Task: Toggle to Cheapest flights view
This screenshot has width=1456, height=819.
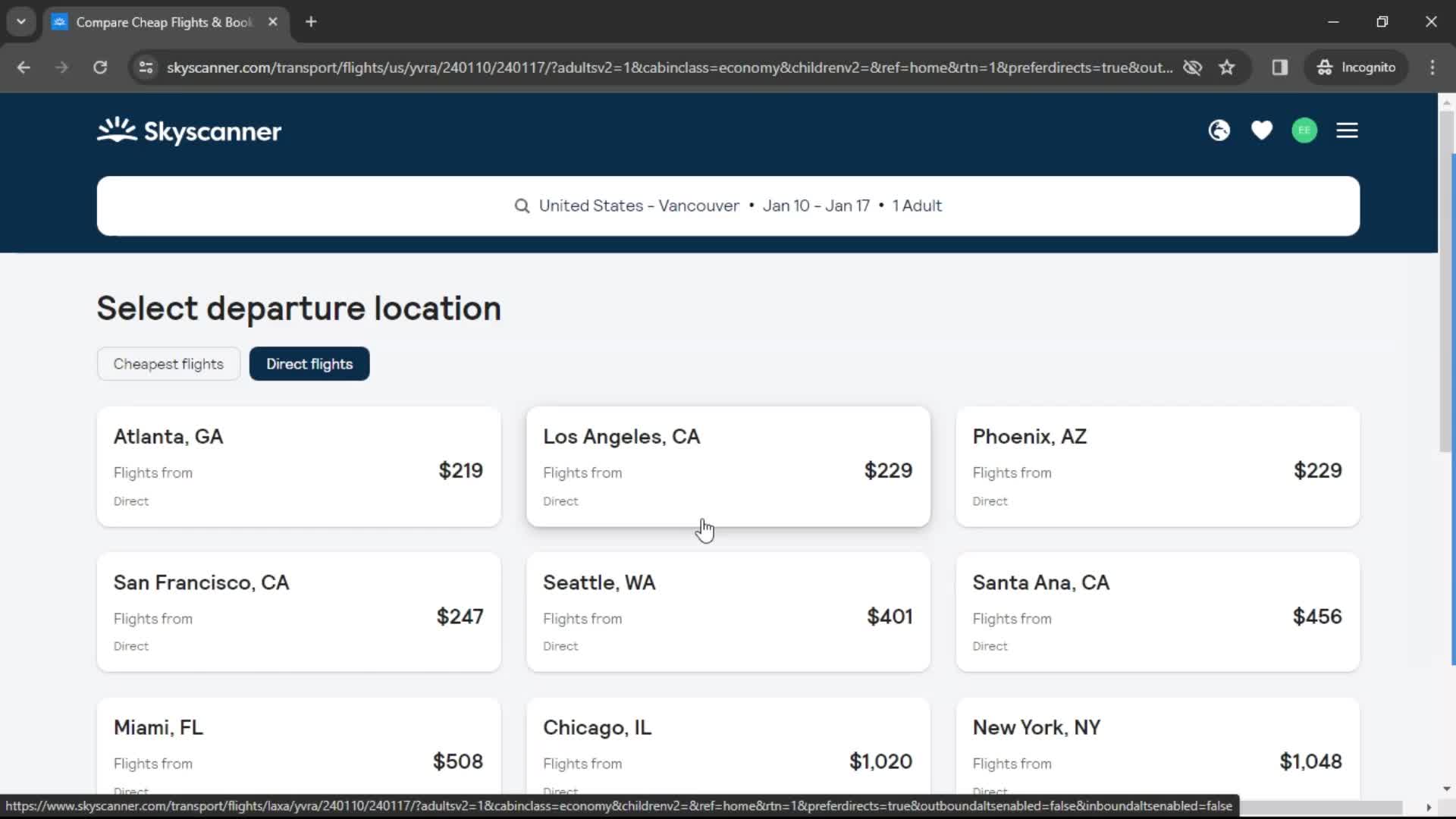Action: click(x=168, y=363)
